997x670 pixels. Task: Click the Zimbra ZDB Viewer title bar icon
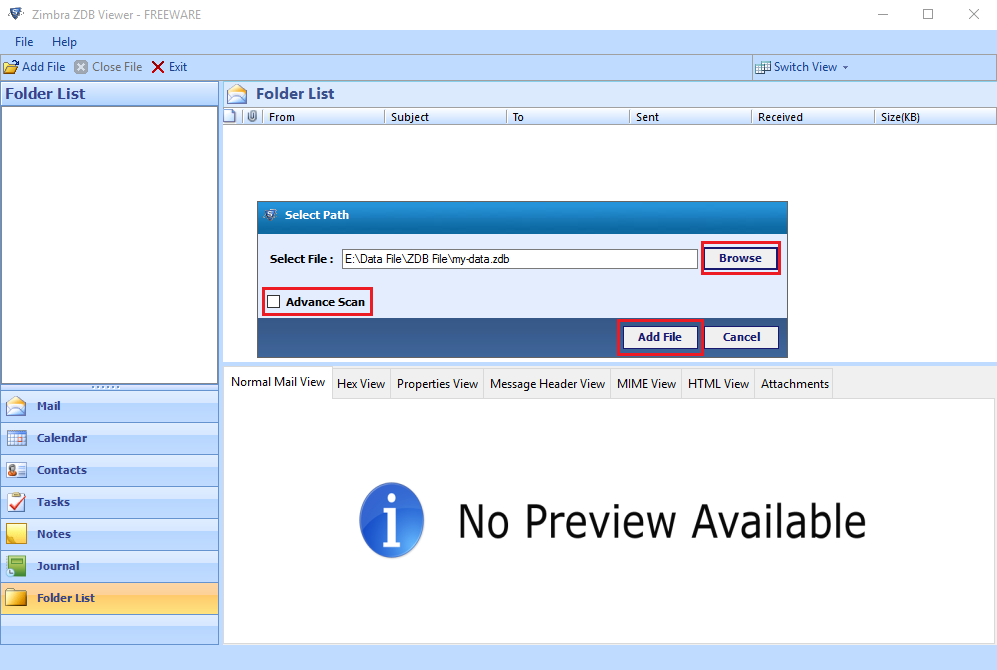coord(16,14)
